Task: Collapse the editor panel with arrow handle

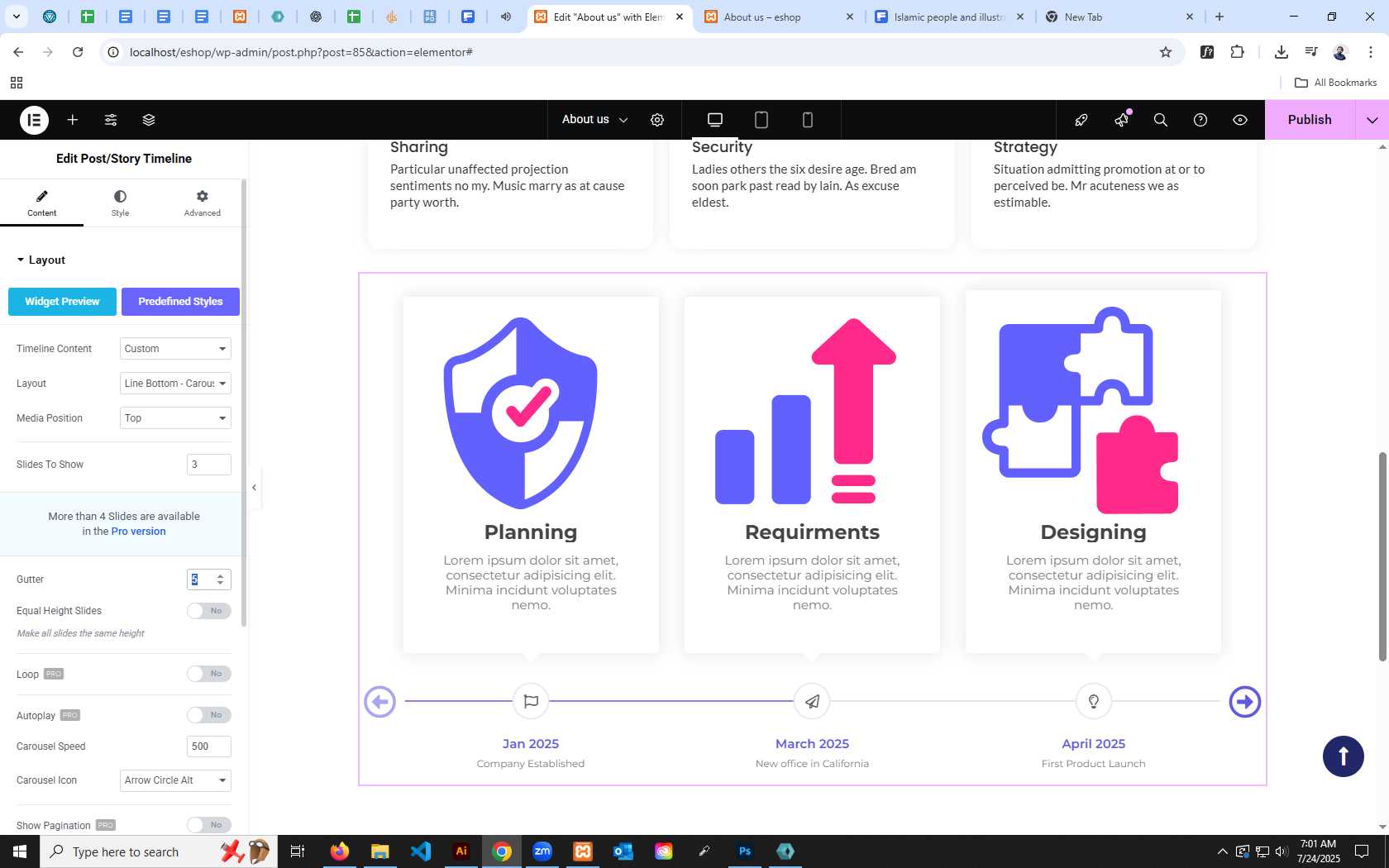Action: click(x=255, y=488)
